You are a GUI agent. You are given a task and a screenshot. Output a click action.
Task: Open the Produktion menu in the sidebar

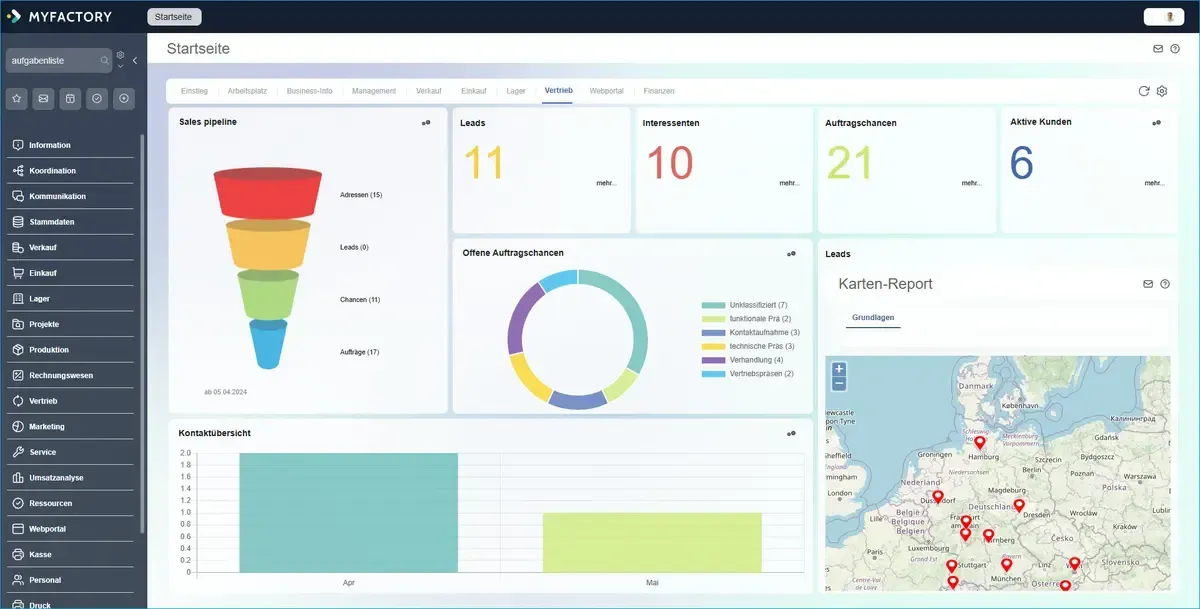coord(49,350)
